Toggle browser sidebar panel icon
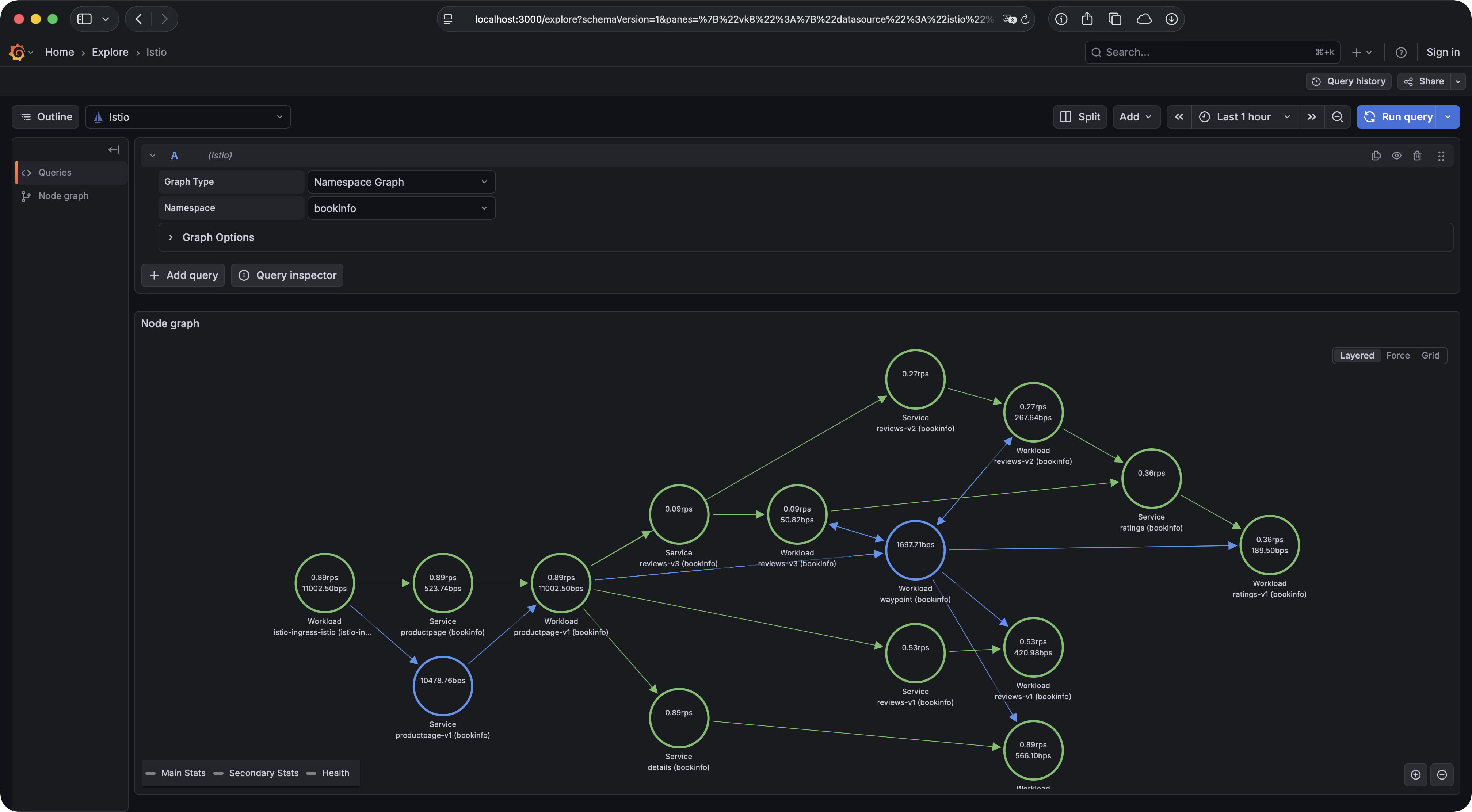This screenshot has height=812, width=1472. (85, 19)
